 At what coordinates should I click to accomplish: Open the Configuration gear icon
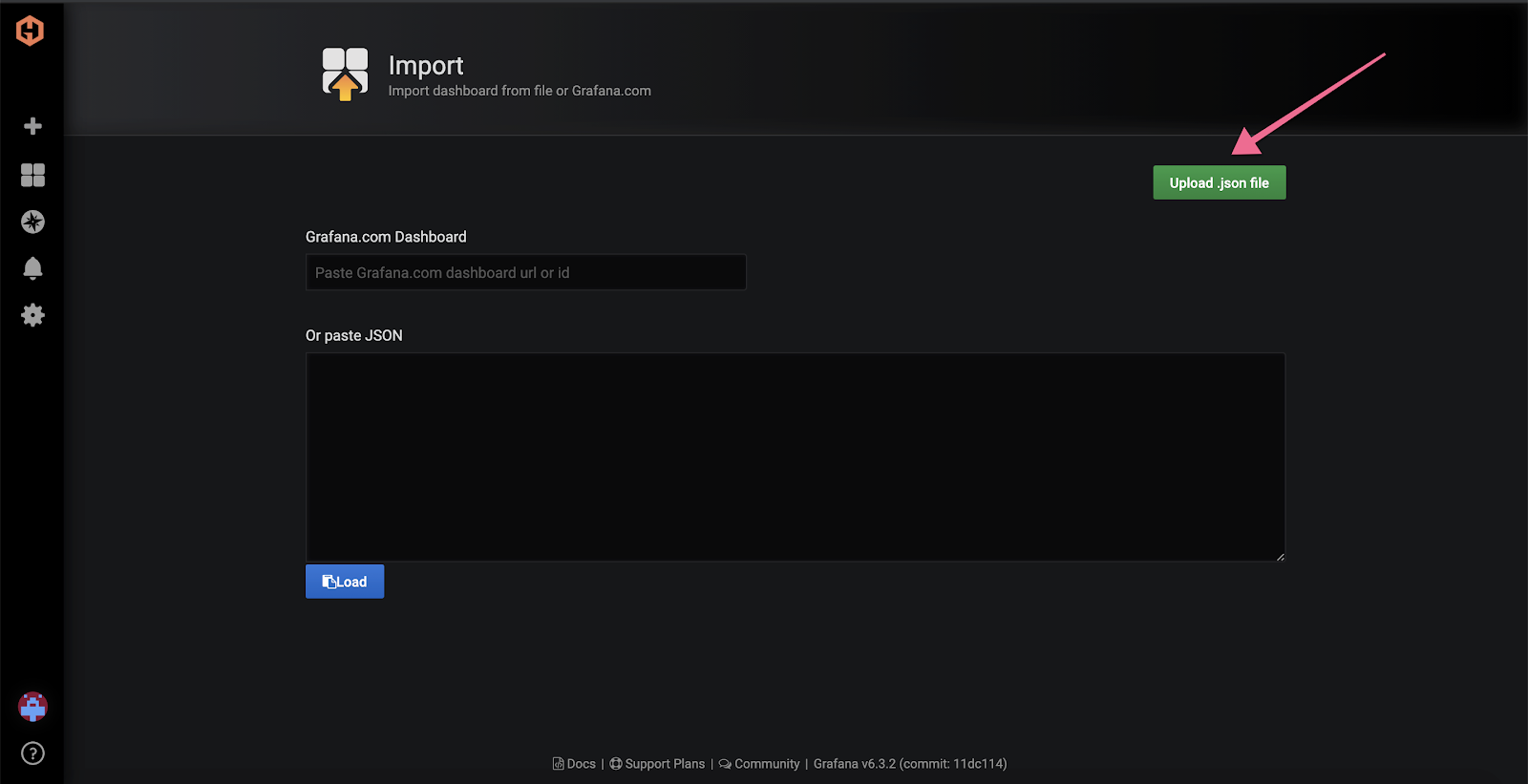click(32, 315)
